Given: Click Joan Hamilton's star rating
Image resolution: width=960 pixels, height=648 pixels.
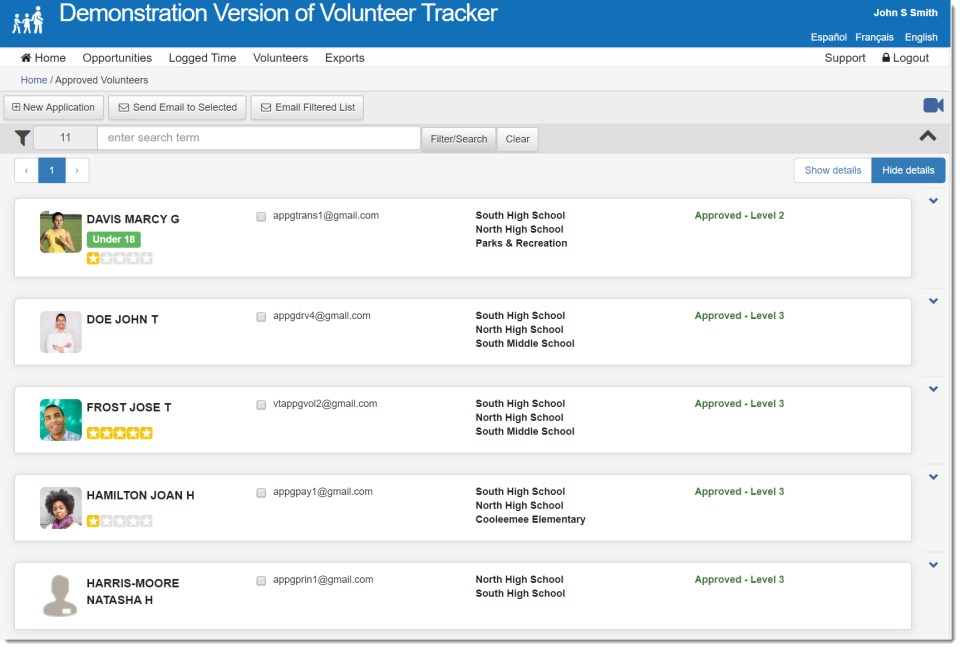Looking at the screenshot, I should (x=119, y=521).
